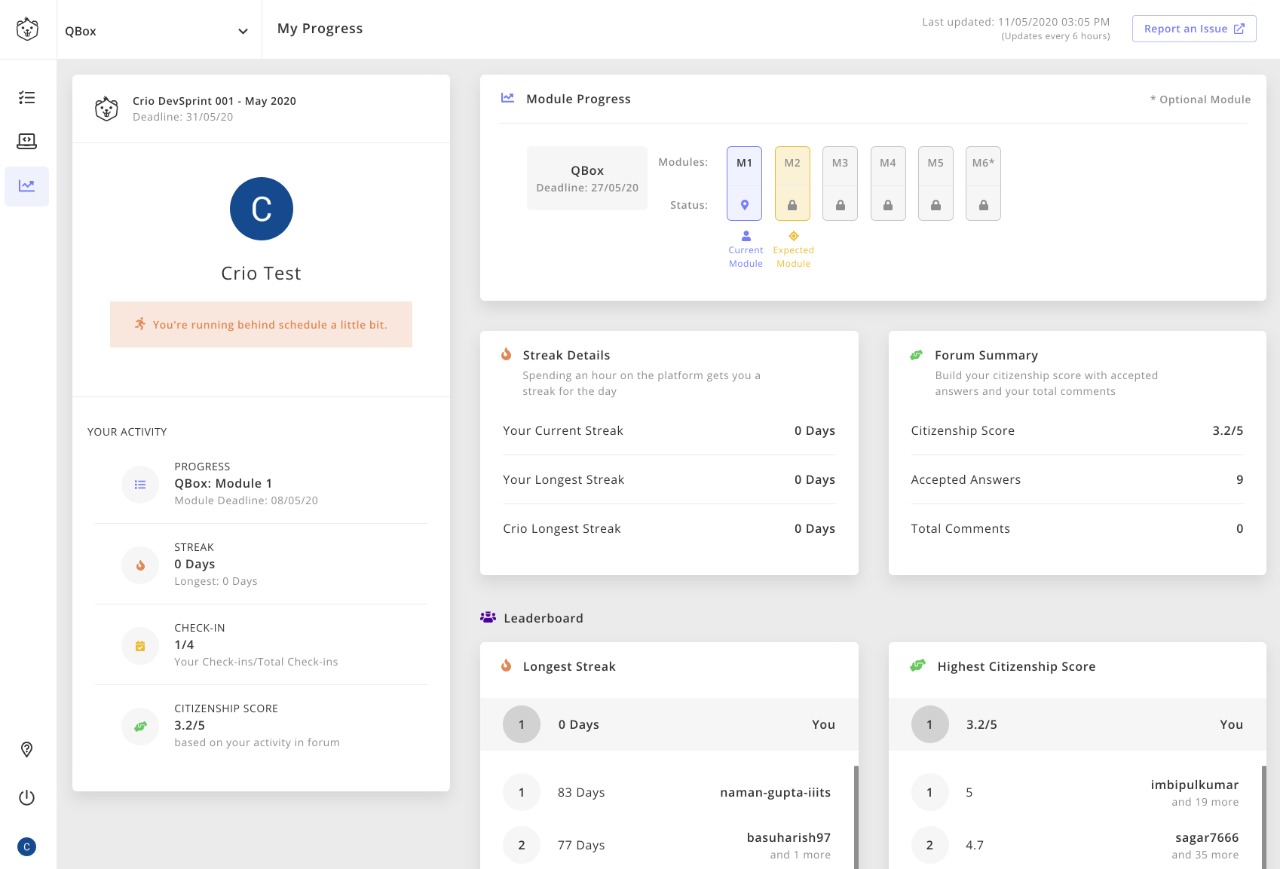1280x869 pixels.
Task: Select locked module M4 tile
Action: [888, 183]
